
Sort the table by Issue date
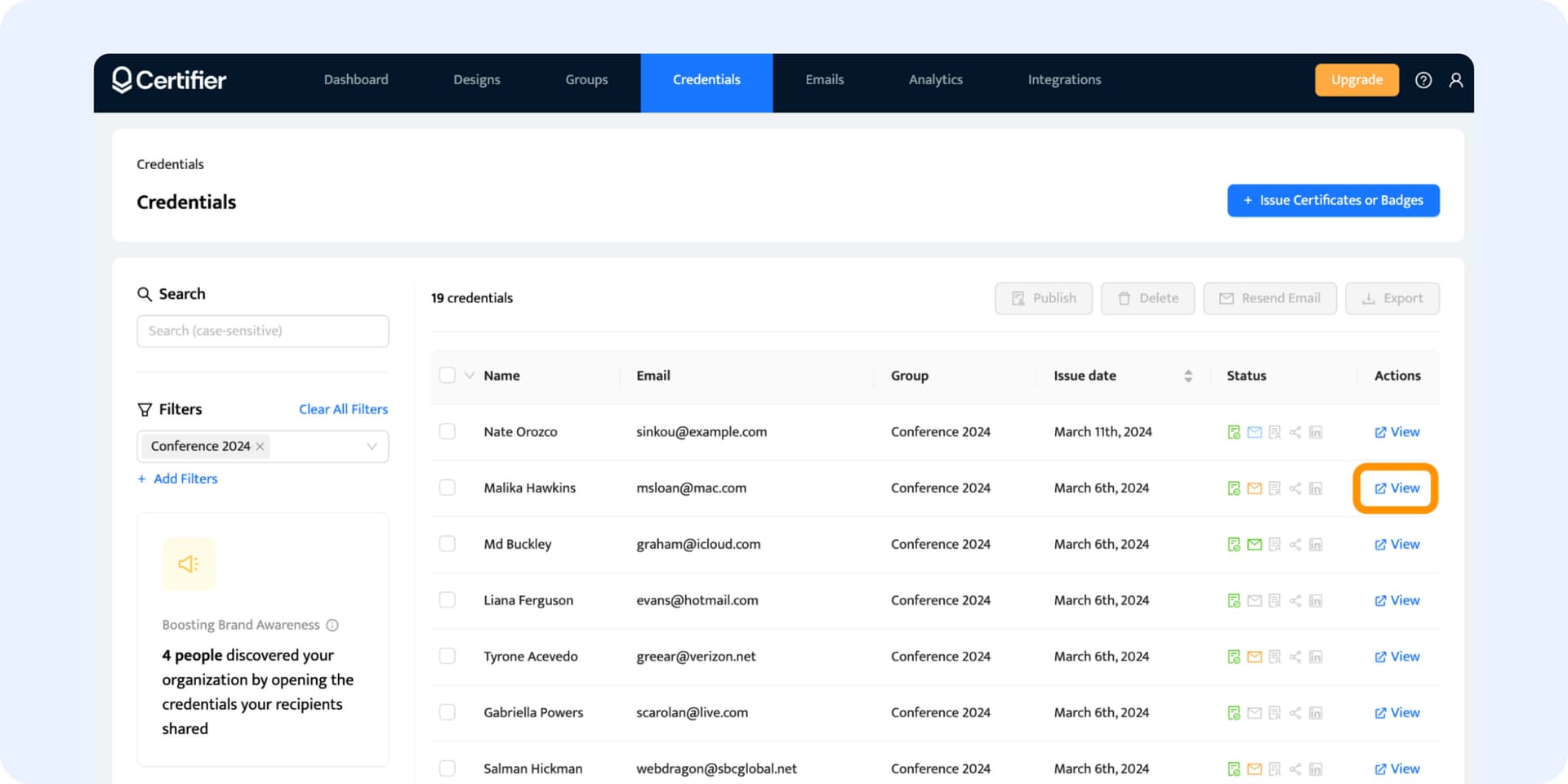point(1187,375)
